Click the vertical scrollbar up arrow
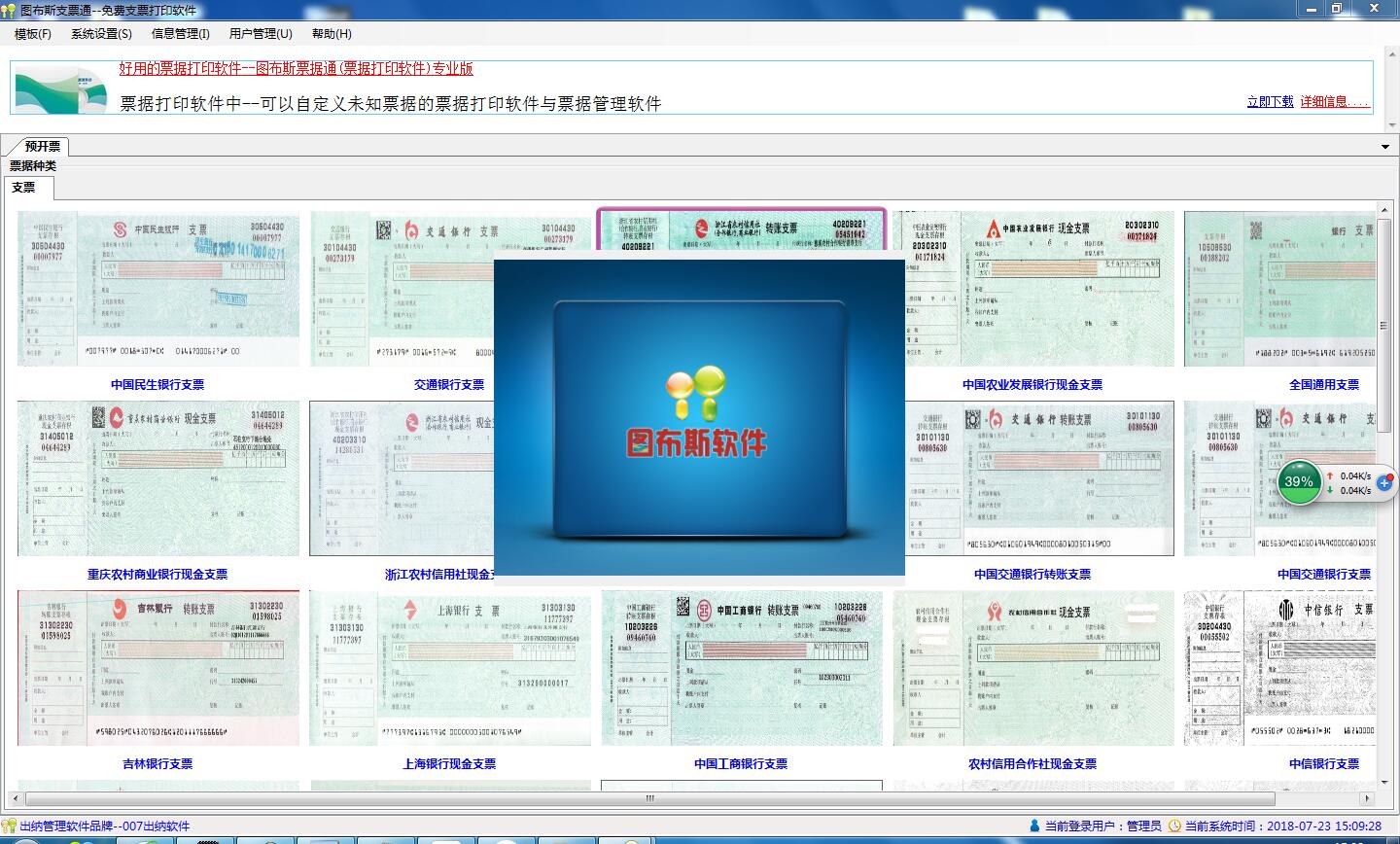 [x=1384, y=211]
